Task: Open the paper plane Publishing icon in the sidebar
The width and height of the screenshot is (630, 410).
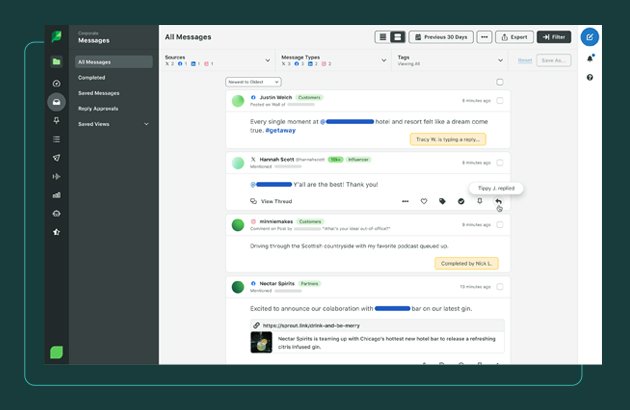Action: (56, 158)
